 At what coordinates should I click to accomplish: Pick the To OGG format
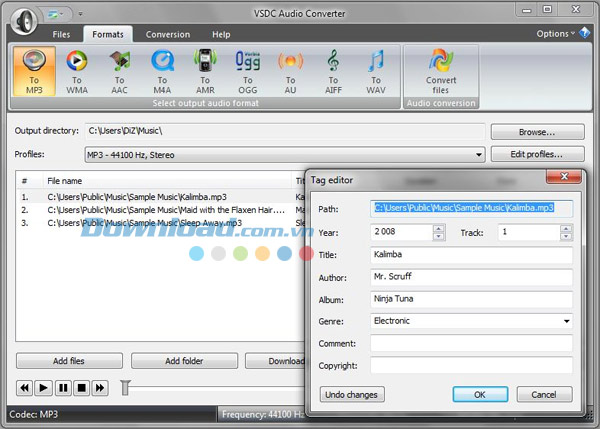click(248, 71)
